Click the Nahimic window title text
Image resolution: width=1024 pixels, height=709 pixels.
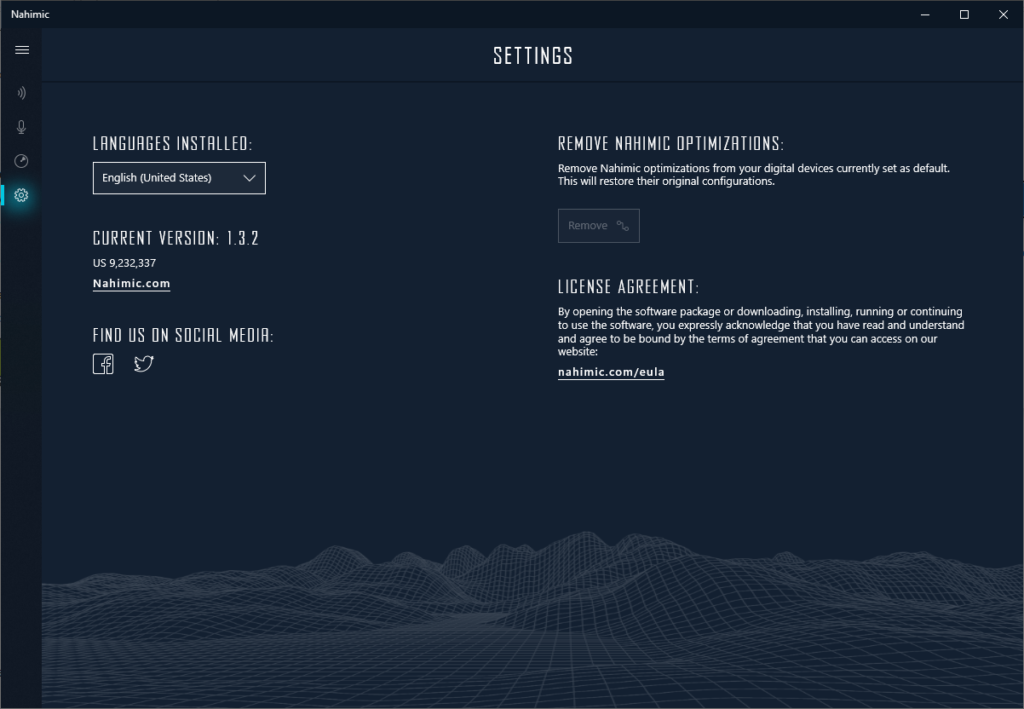30,14
